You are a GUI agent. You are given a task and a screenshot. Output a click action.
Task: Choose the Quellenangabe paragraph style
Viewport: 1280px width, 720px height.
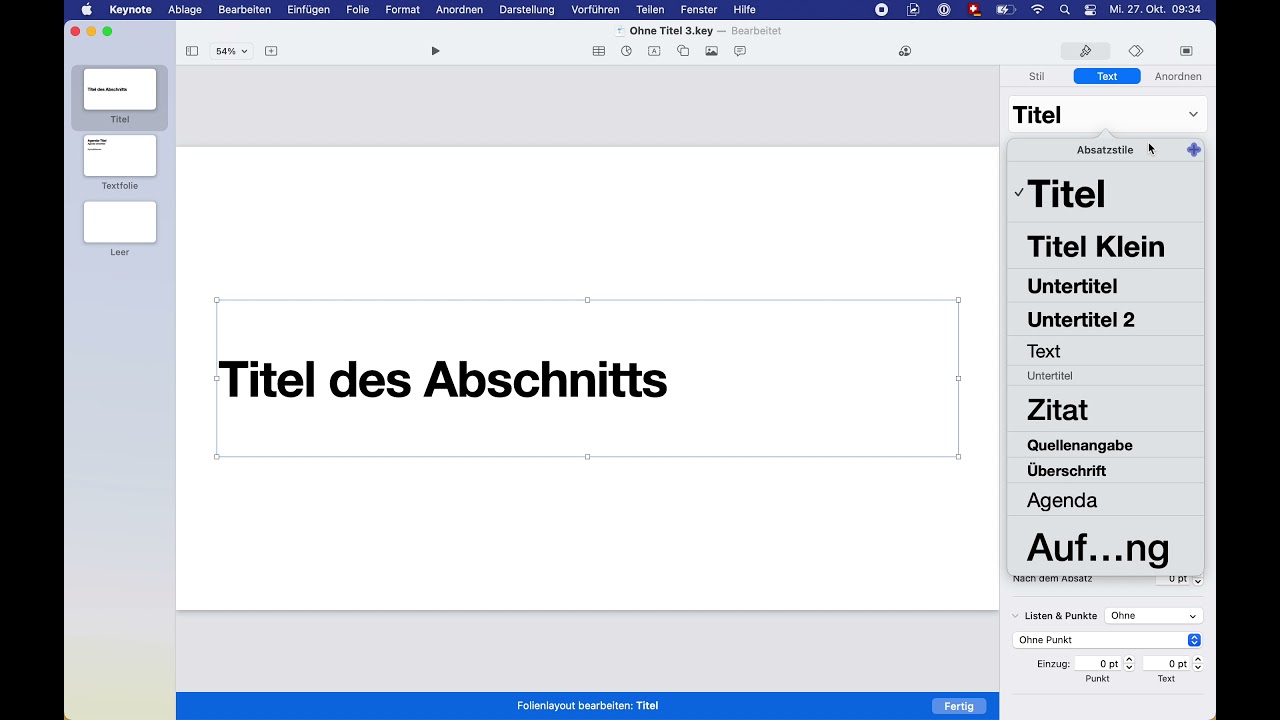[x=1106, y=445]
